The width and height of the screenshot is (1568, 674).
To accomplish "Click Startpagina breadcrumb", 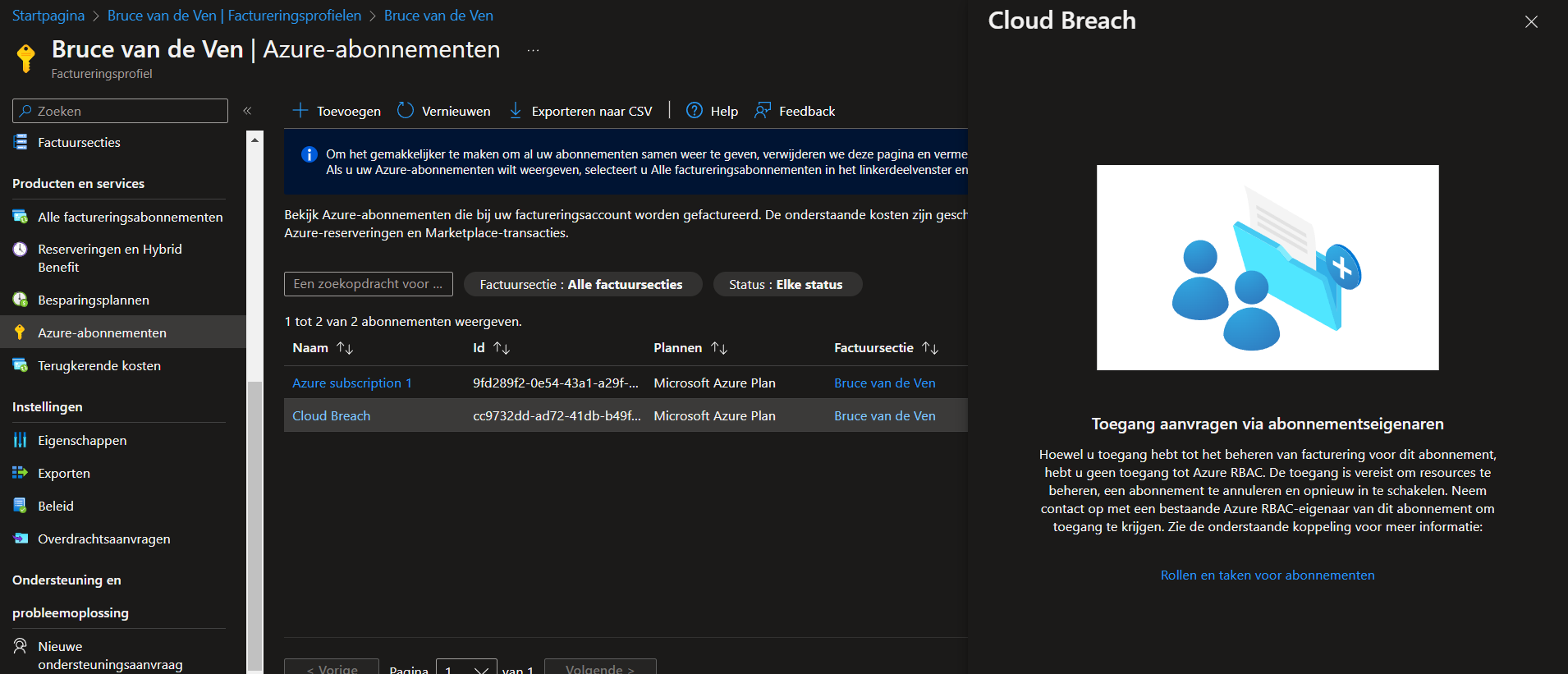I will (48, 16).
